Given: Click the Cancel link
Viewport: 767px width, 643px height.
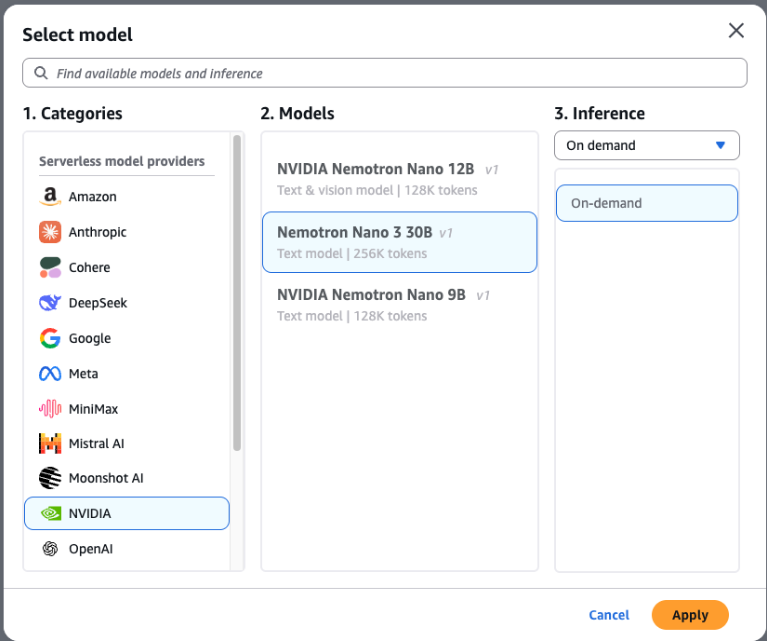Looking at the screenshot, I should coord(609,615).
